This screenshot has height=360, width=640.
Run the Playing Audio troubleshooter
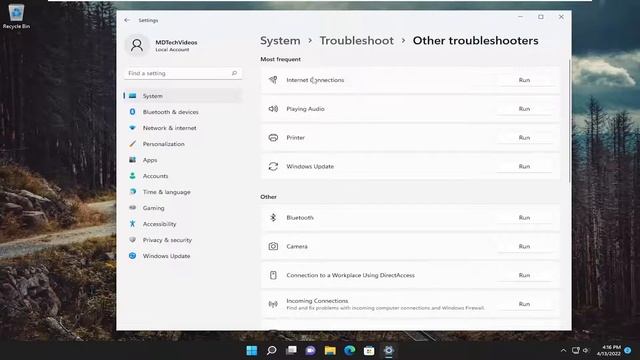[524, 109]
